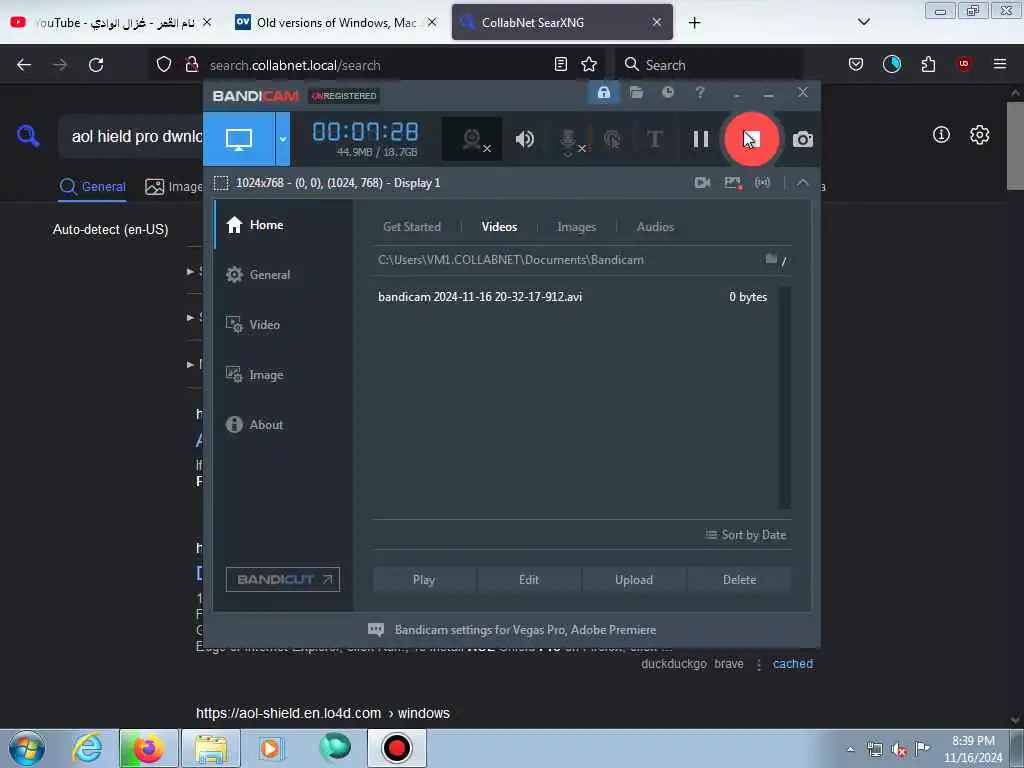The height and width of the screenshot is (768, 1024).
Task: Click the selection rectangle icon beside 1024x768
Action: coord(221,183)
